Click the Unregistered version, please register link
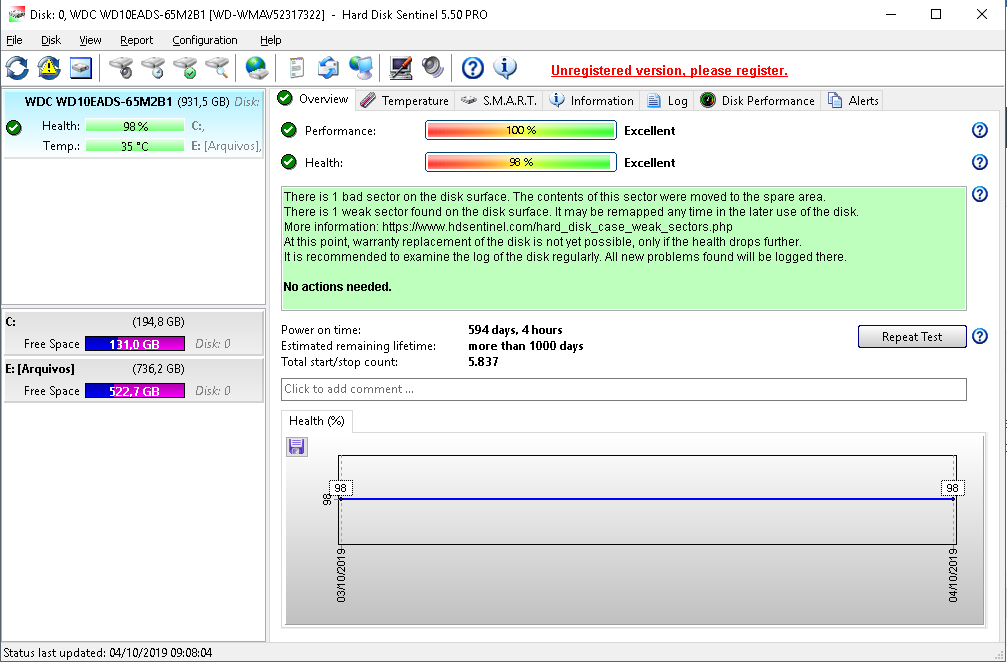Viewport: 1007px width, 664px height. tap(669, 71)
